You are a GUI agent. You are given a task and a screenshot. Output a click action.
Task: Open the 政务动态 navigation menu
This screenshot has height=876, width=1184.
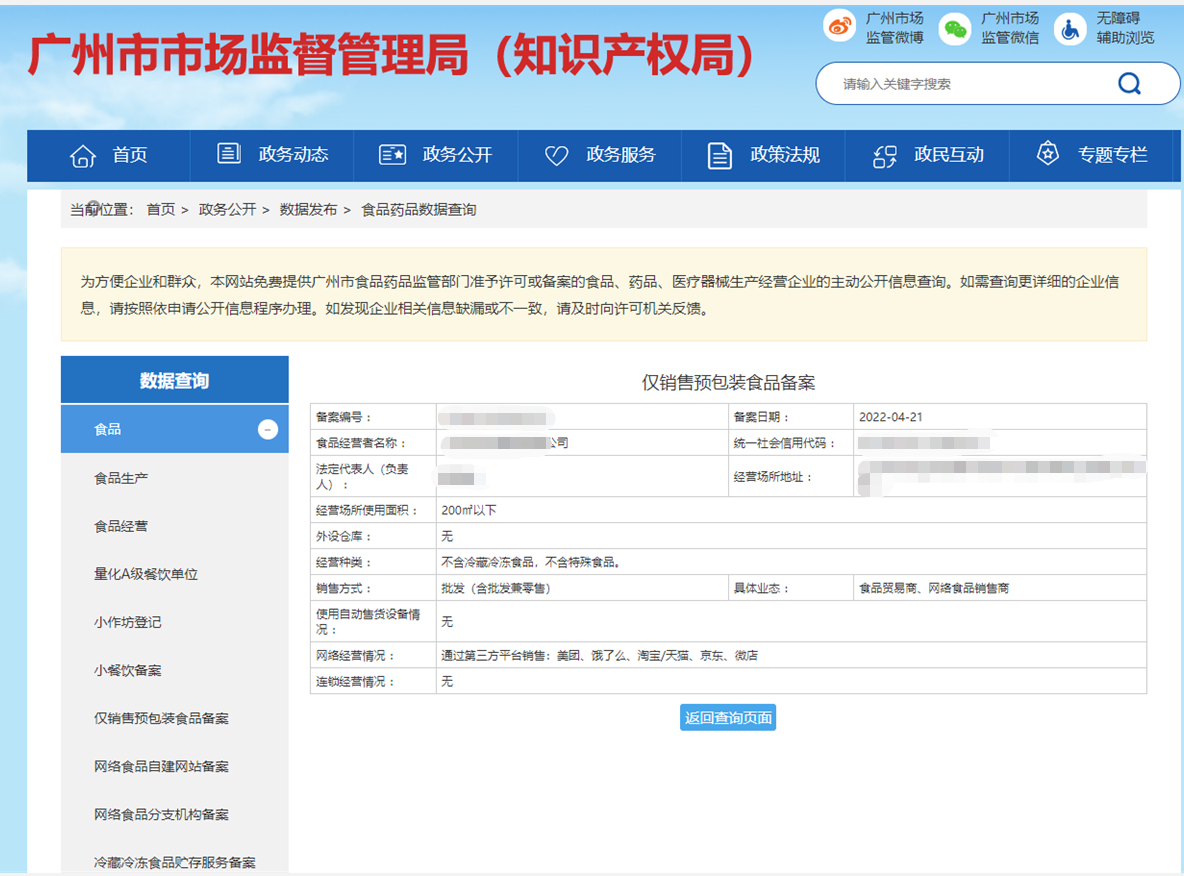(272, 156)
